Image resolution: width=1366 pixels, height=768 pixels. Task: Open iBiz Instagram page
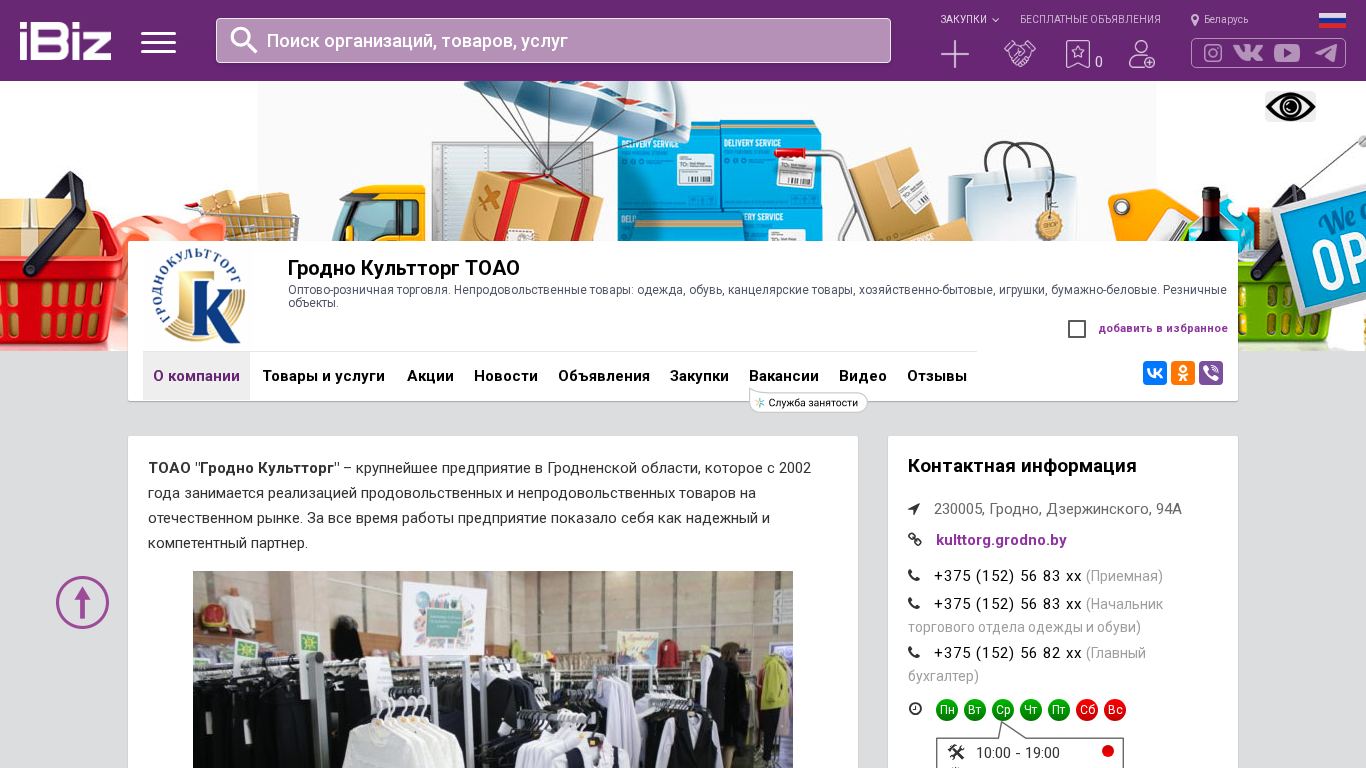pyautogui.click(x=1213, y=53)
